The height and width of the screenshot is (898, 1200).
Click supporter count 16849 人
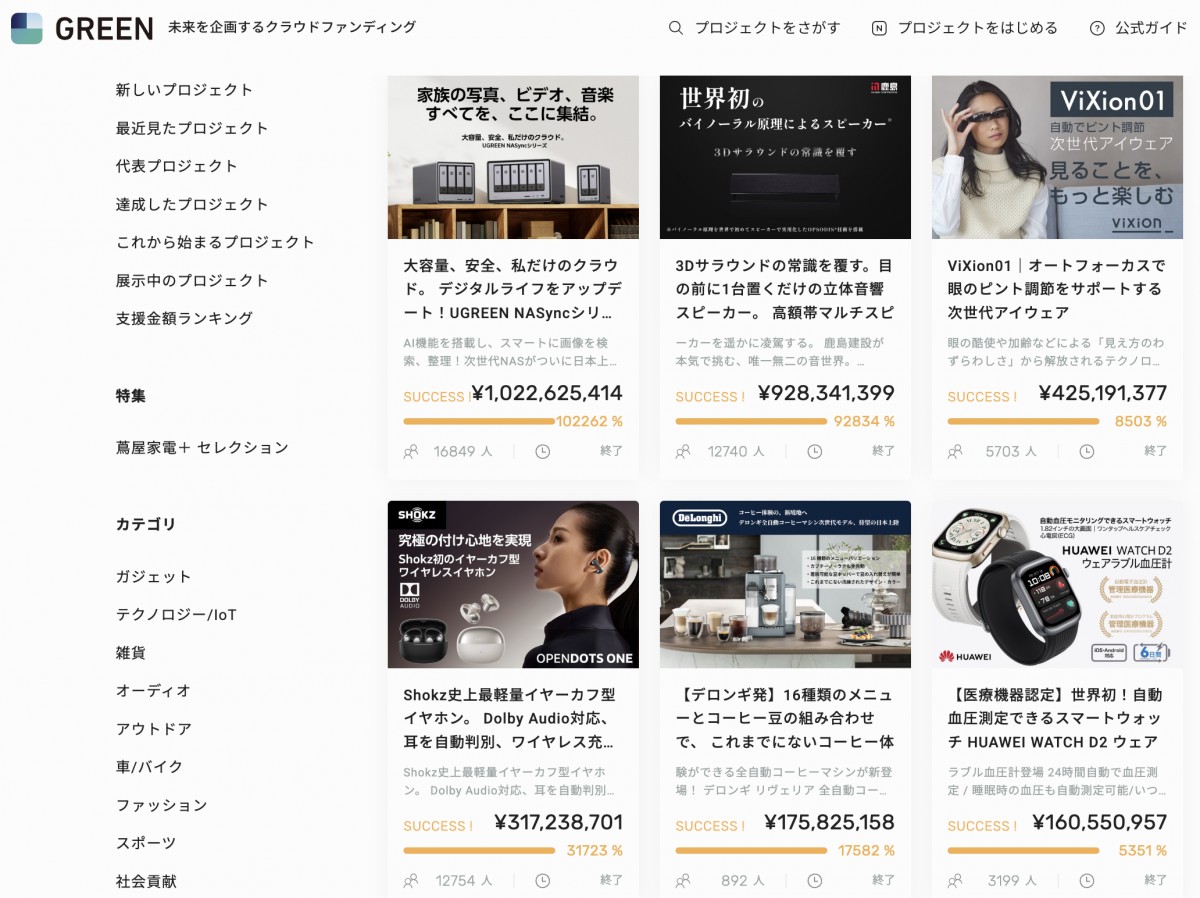click(x=463, y=451)
